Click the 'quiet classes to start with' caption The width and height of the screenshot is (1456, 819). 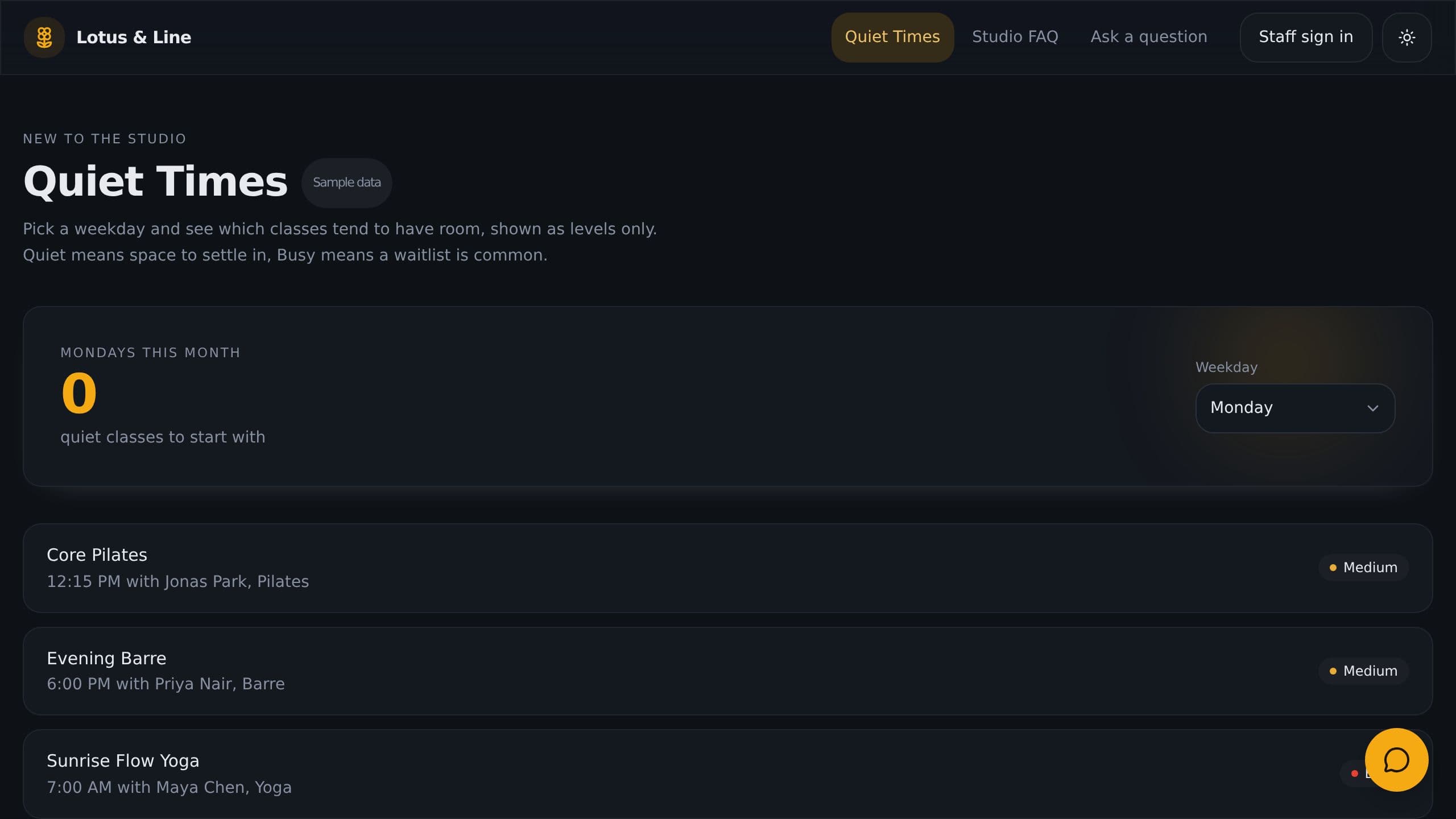(x=163, y=437)
